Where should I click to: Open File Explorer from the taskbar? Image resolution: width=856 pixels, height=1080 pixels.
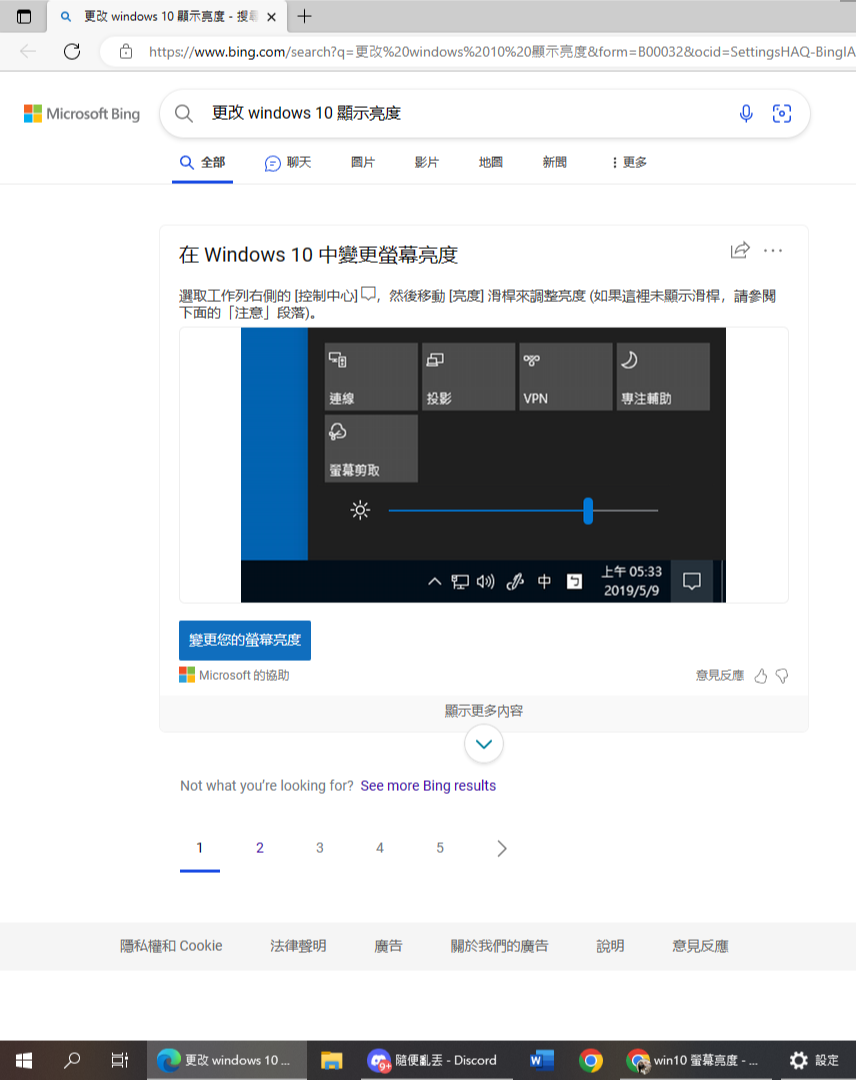(331, 1060)
